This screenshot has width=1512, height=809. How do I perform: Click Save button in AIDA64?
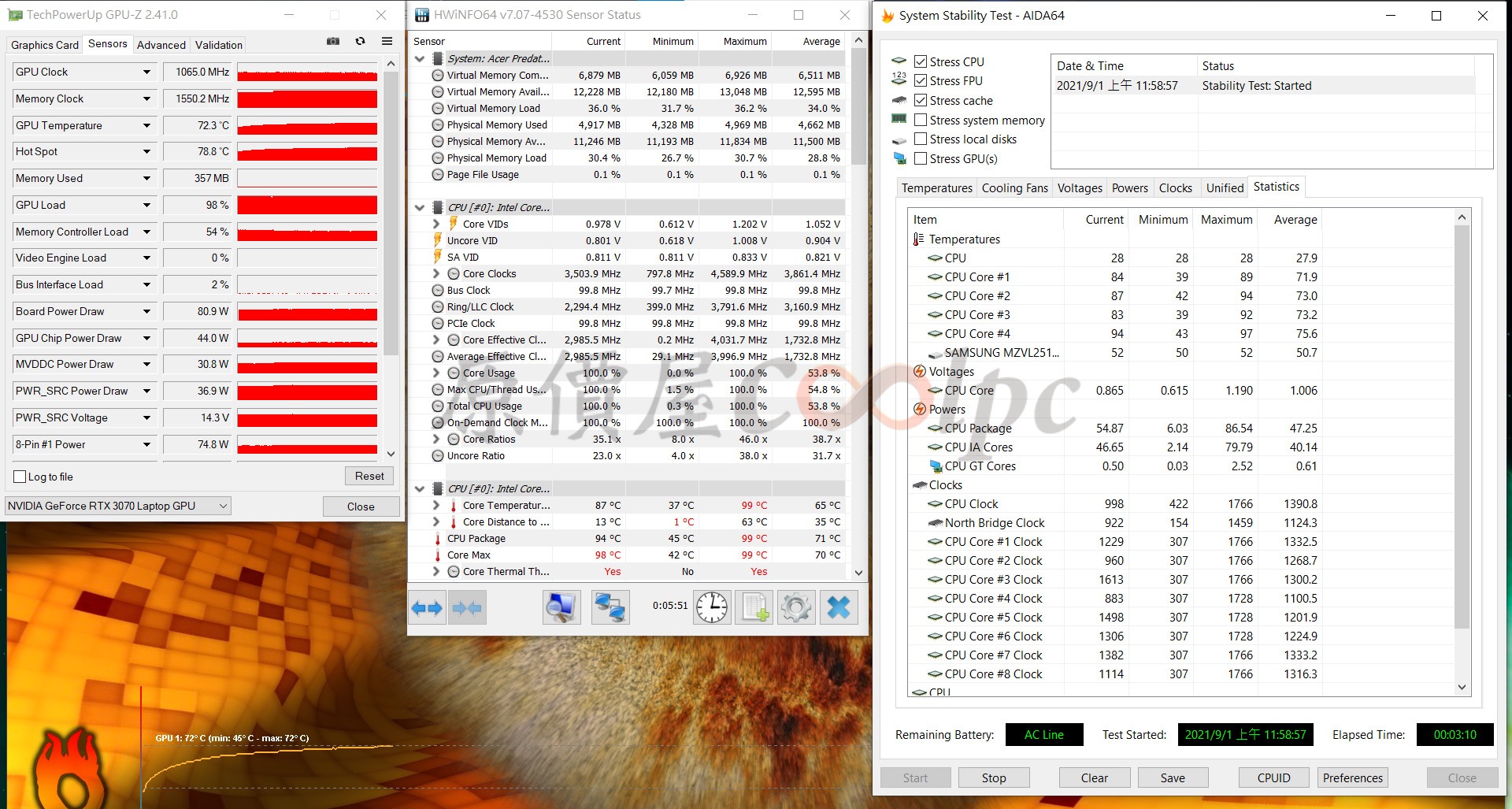point(1173,777)
